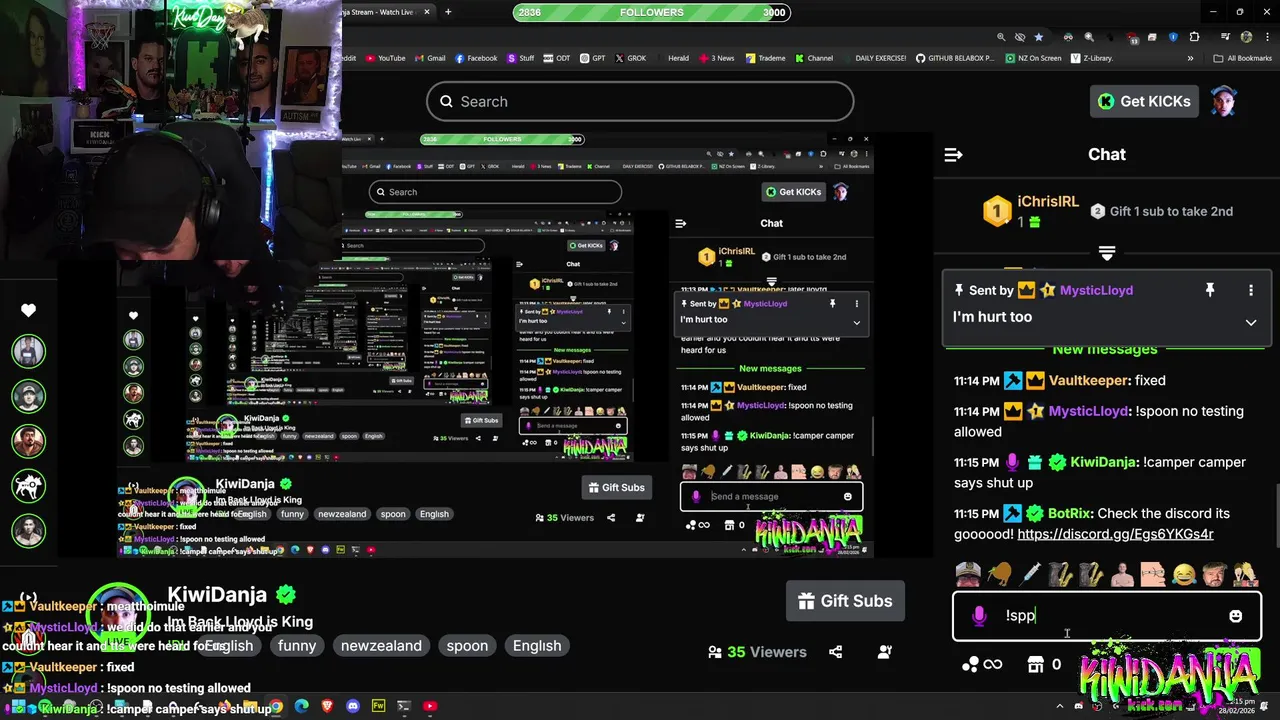Click the Get KICKs button

pos(1144,101)
